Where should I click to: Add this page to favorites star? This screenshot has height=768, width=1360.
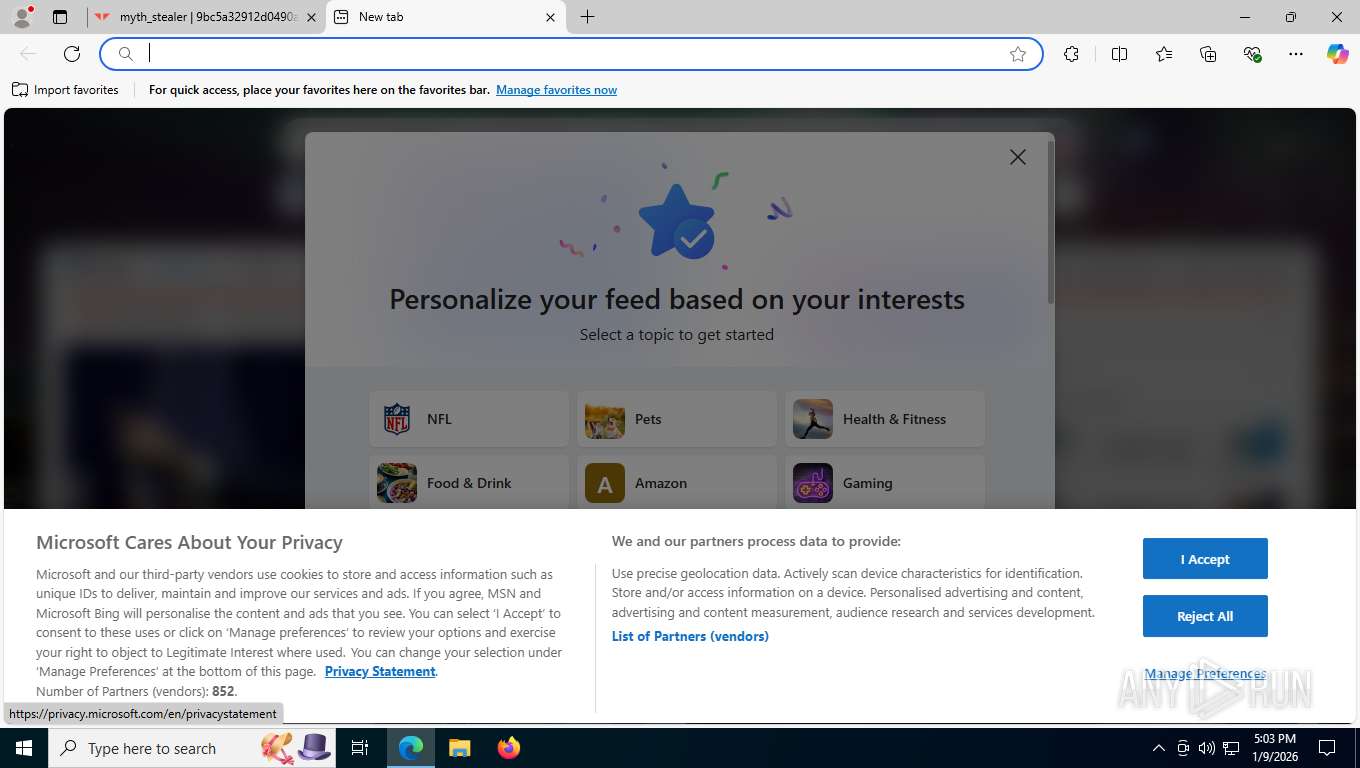pos(1018,54)
